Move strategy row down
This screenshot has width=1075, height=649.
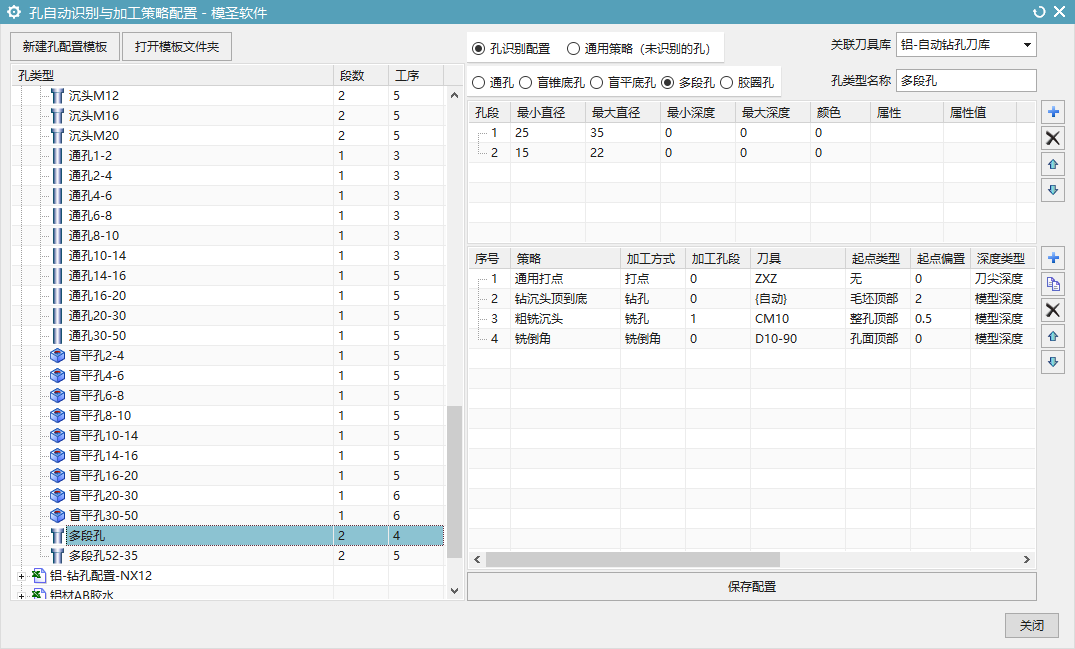point(1053,362)
